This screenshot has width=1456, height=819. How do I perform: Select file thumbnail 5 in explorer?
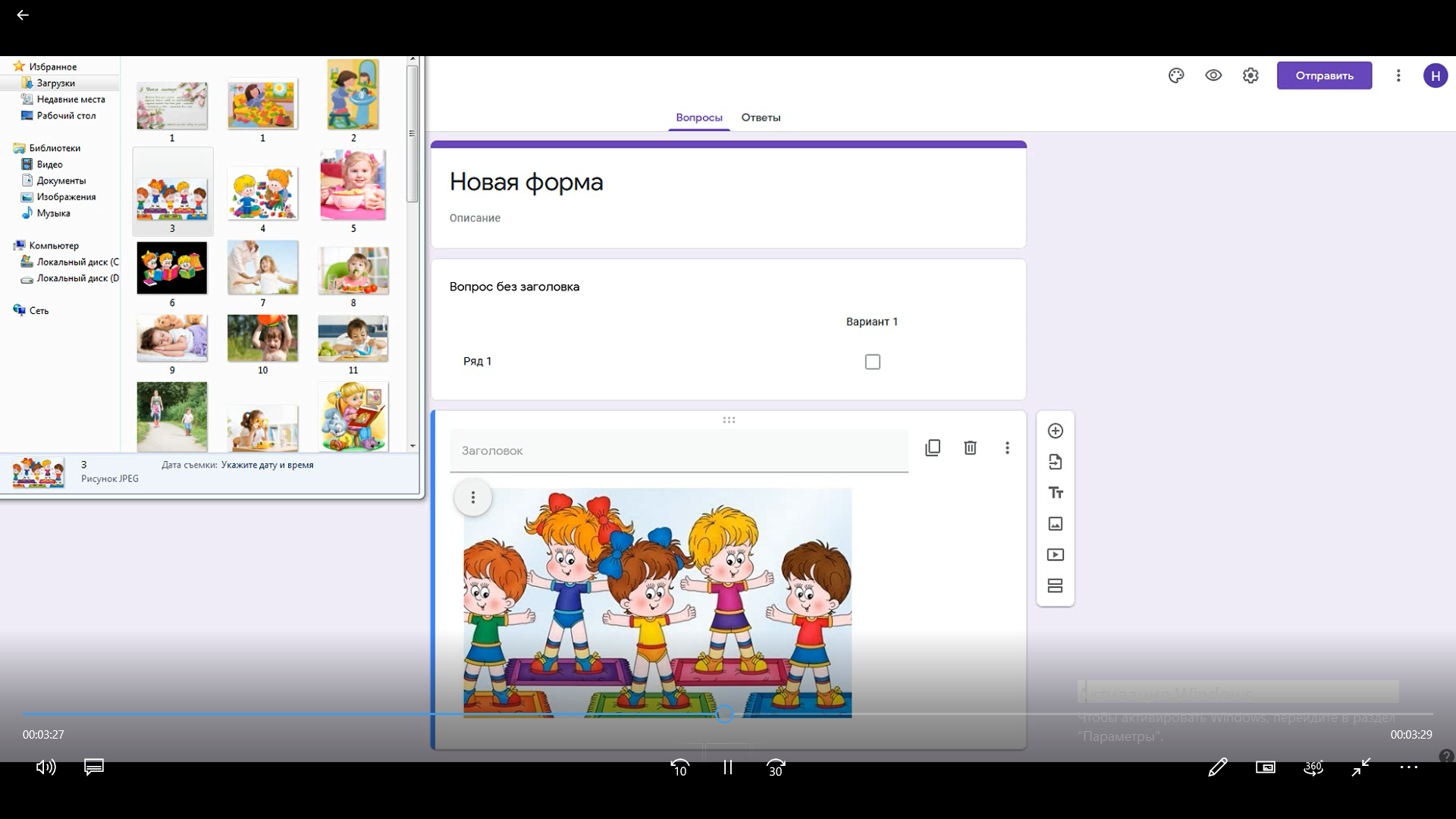[353, 185]
